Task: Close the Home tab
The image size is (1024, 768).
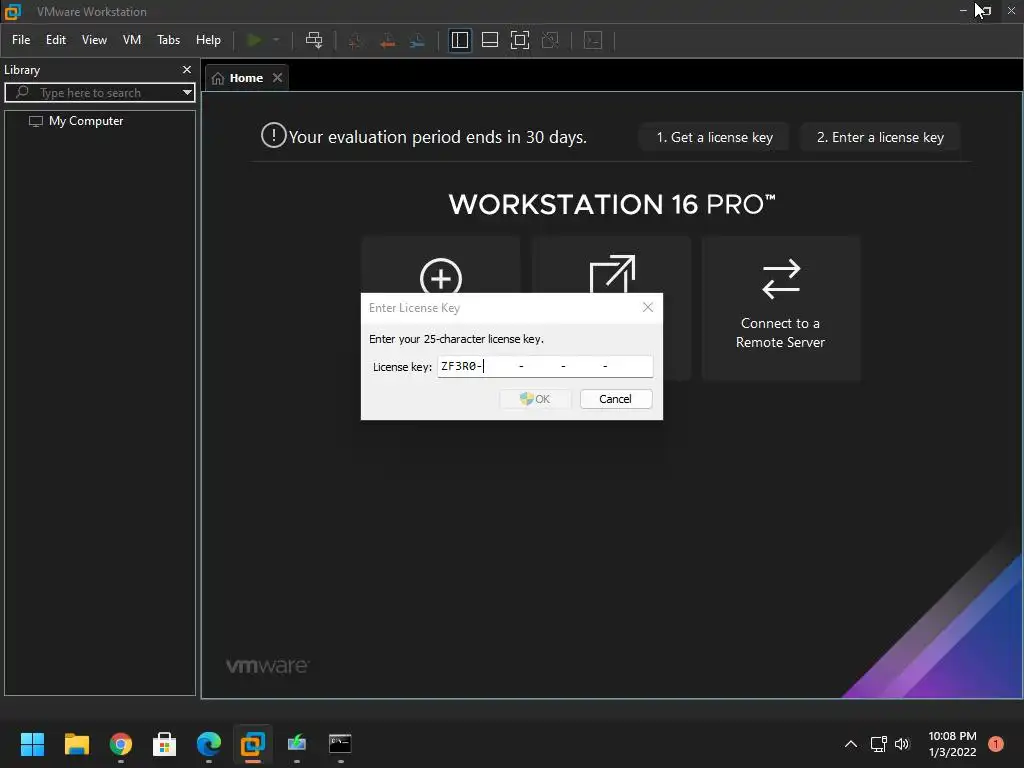Action: [x=278, y=78]
